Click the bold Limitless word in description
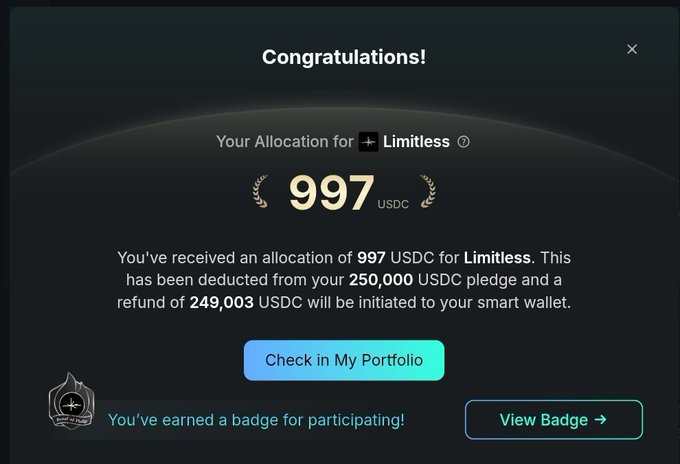Screen dimensions: 680x464 [497, 258]
